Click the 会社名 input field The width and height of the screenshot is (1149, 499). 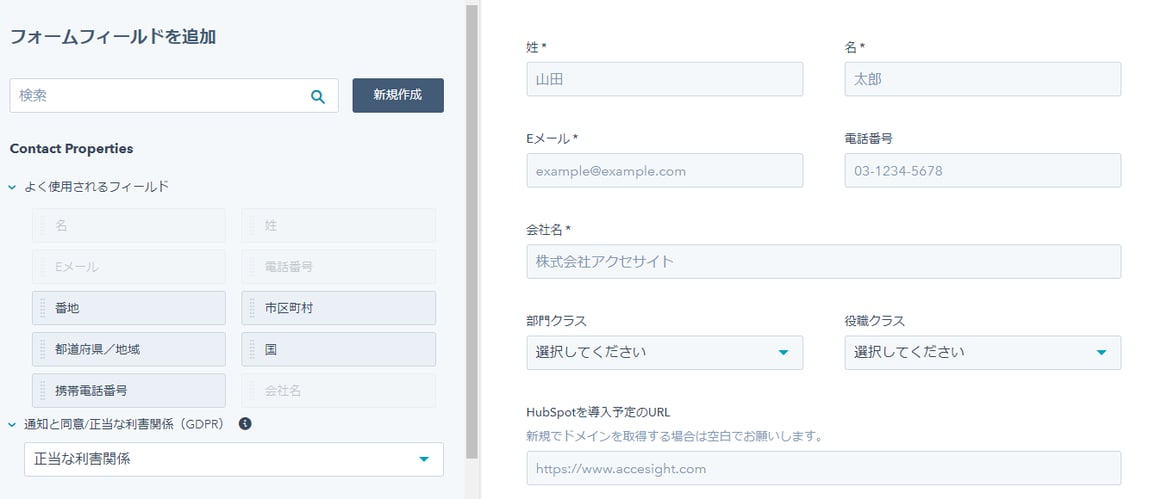tap(823, 261)
